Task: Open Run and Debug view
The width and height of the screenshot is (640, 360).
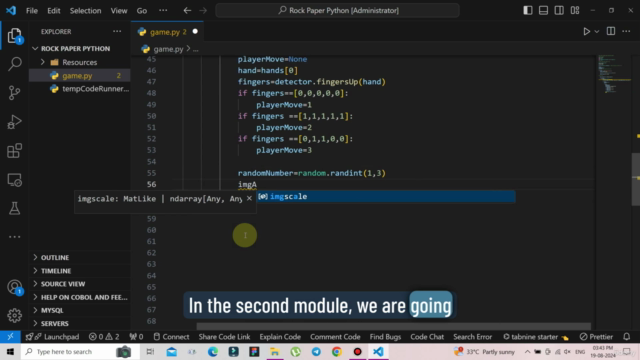Action: [15, 122]
